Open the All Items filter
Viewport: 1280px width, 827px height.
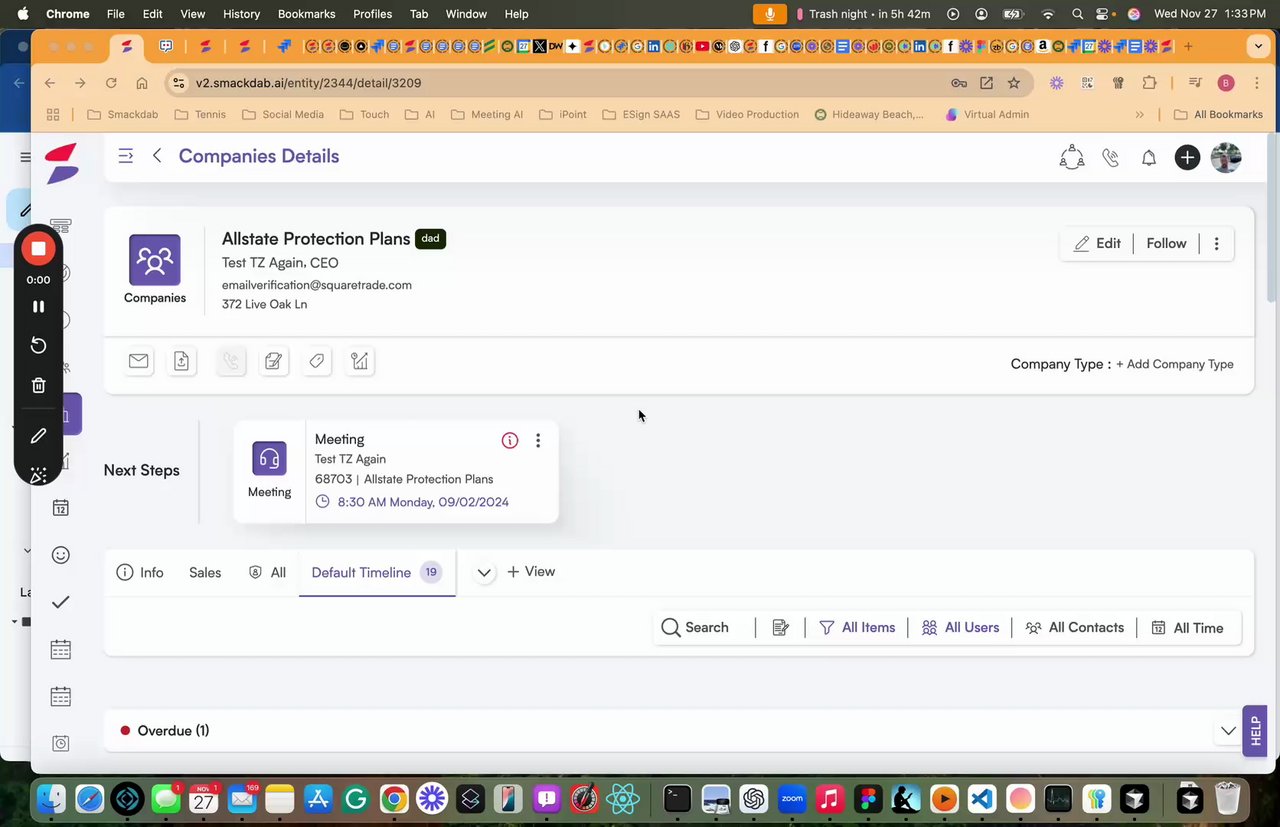(x=857, y=627)
